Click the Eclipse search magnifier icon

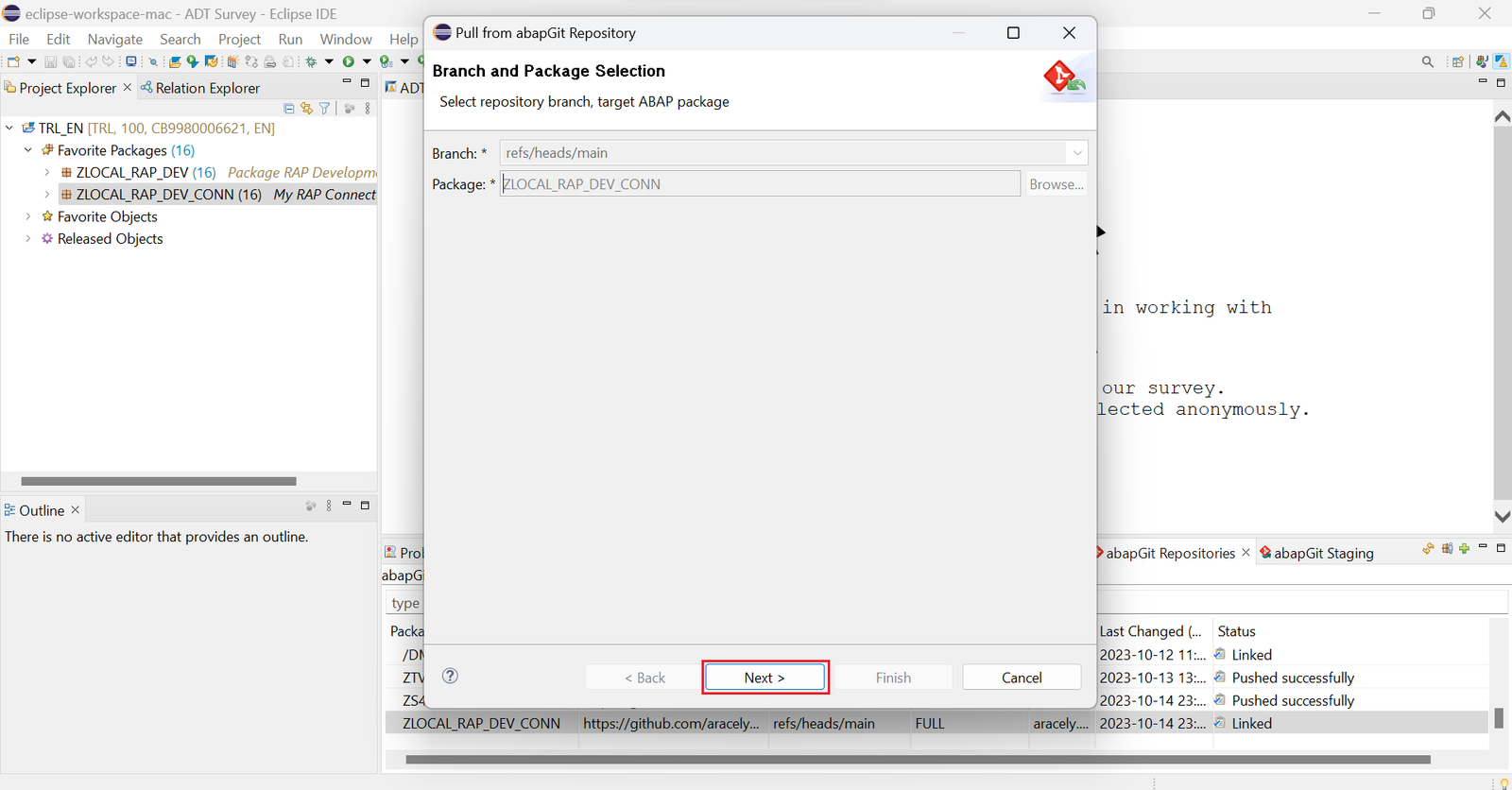(1428, 61)
